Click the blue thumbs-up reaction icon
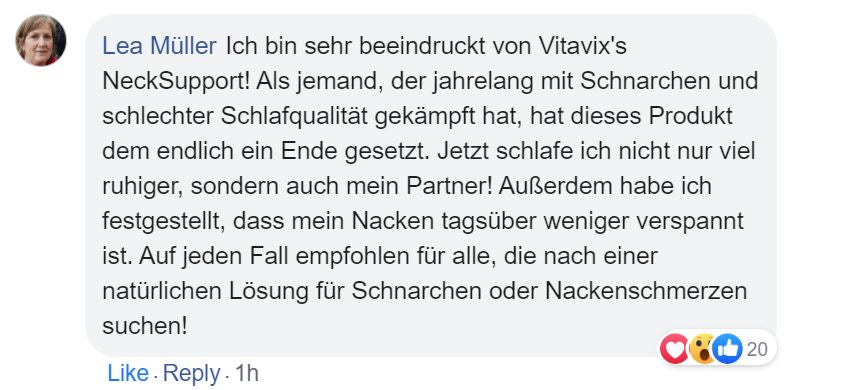847x390 pixels. (727, 349)
